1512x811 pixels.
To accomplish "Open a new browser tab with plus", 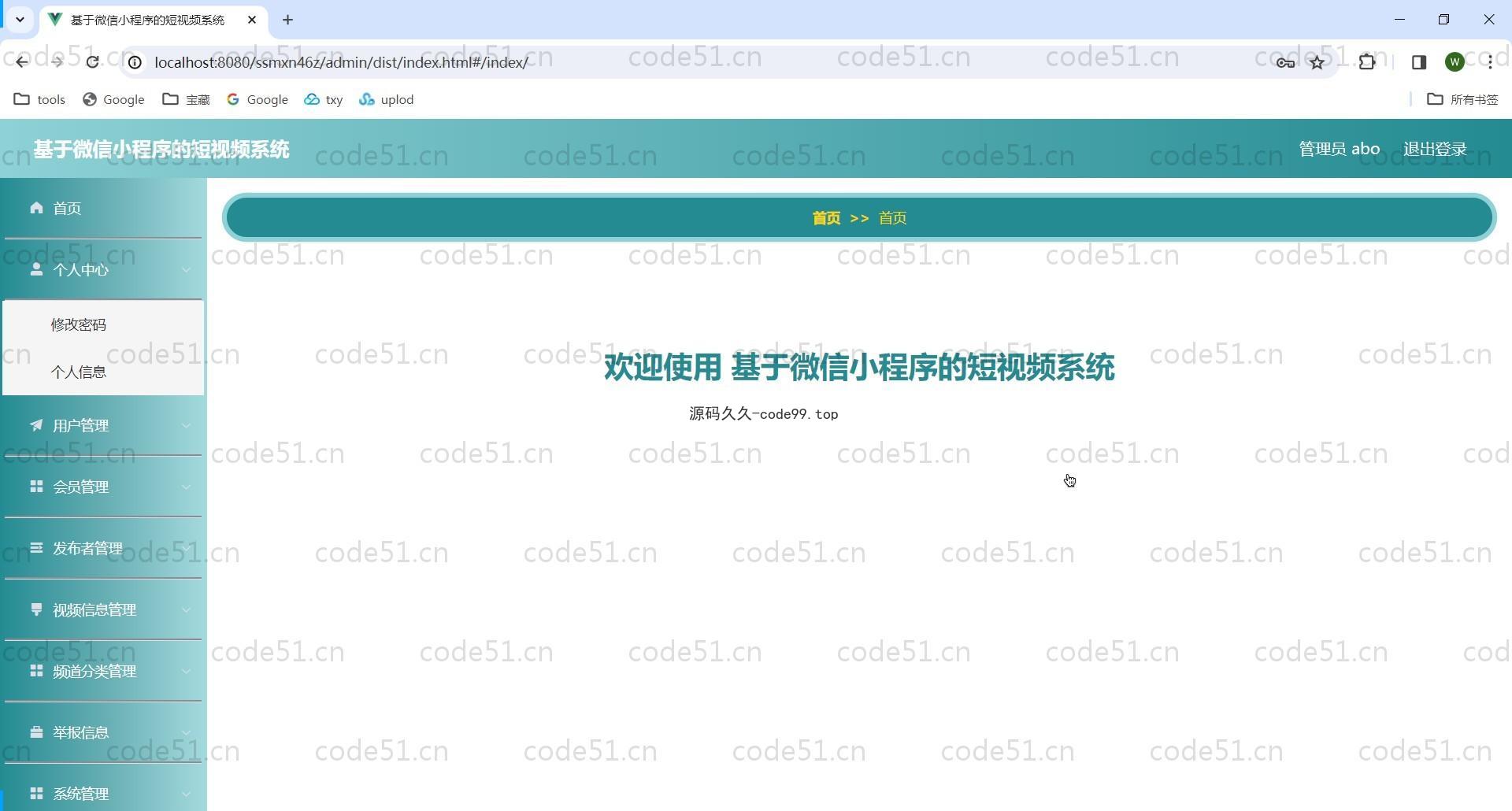I will point(287,20).
